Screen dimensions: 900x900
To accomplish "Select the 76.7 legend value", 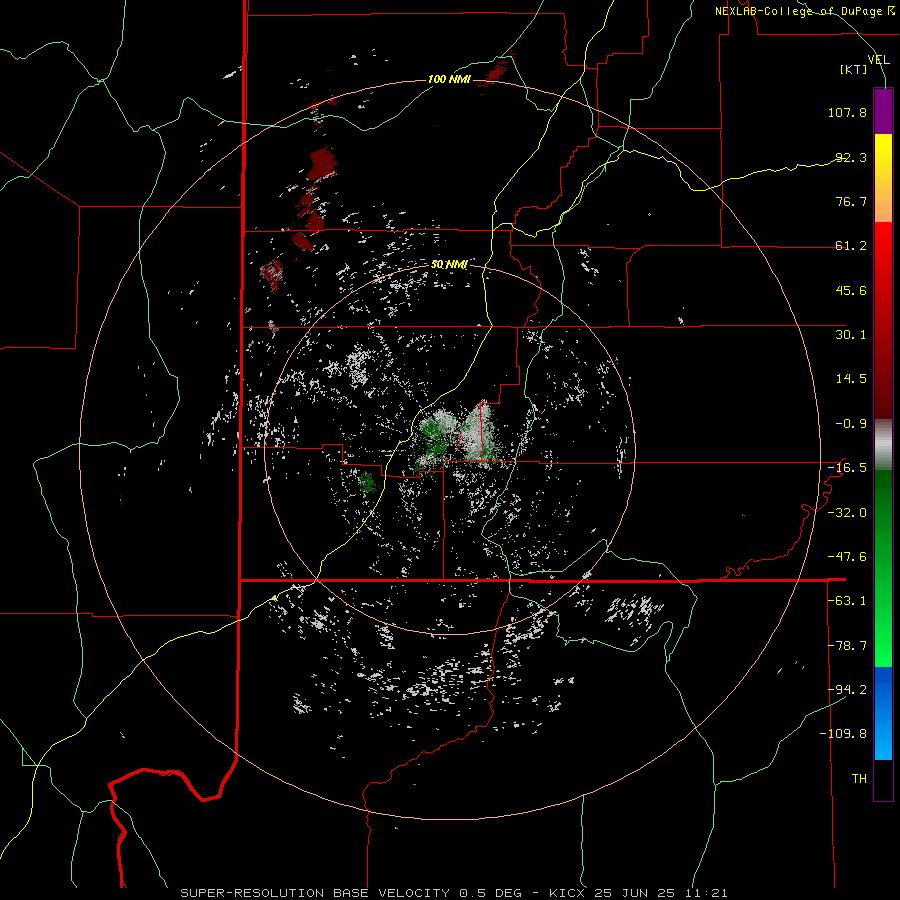I will (851, 201).
